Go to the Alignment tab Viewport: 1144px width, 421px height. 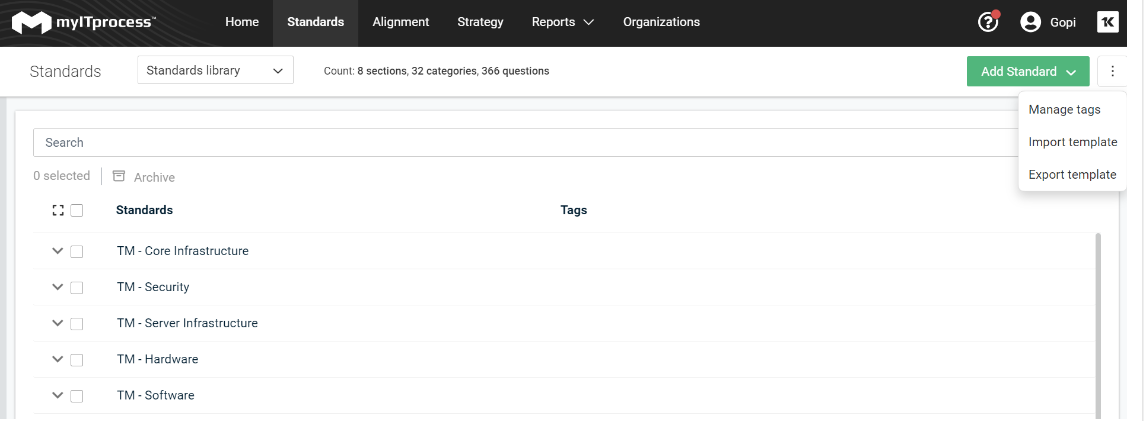(401, 22)
